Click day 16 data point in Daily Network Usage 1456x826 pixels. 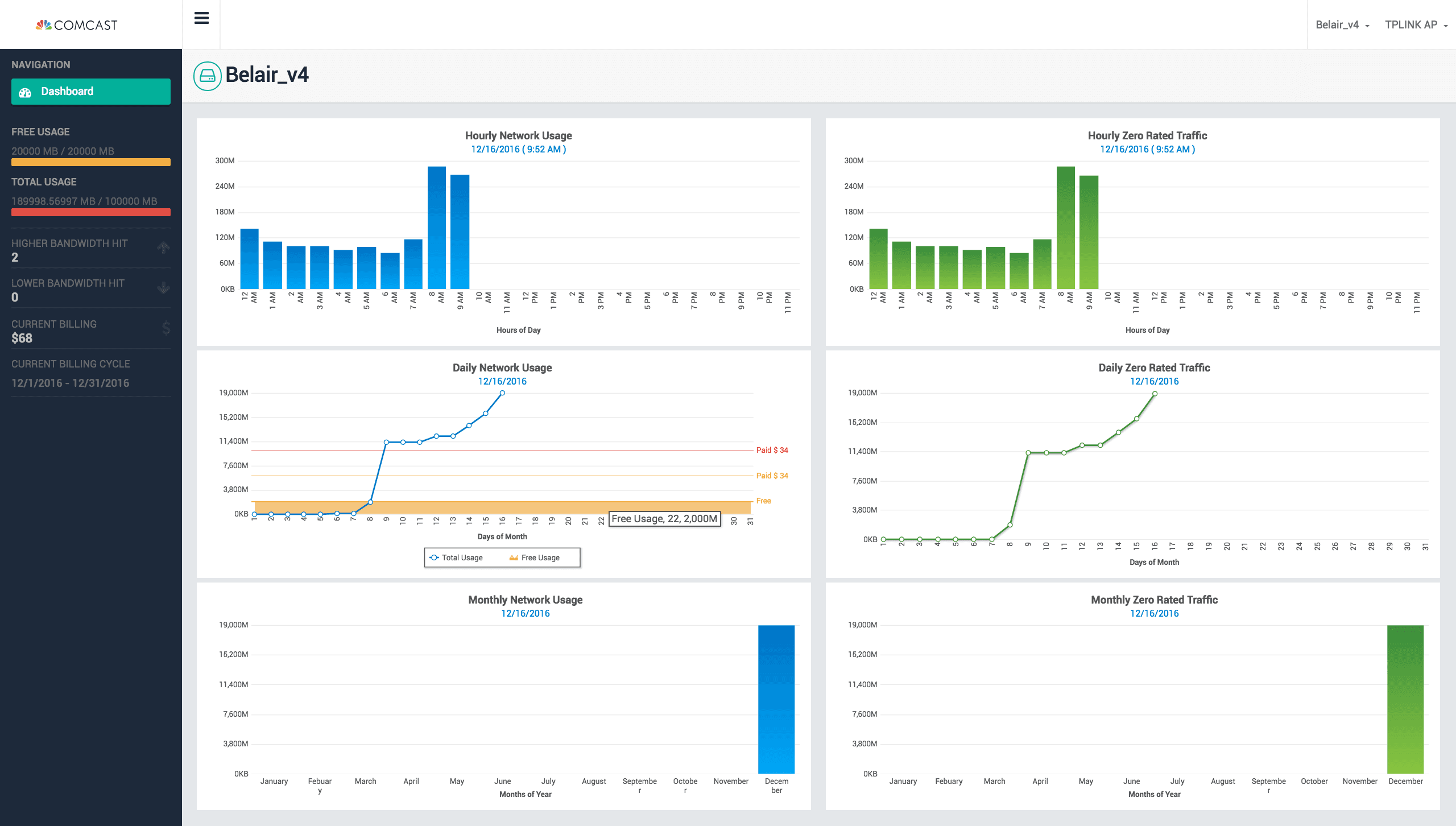[x=502, y=393]
